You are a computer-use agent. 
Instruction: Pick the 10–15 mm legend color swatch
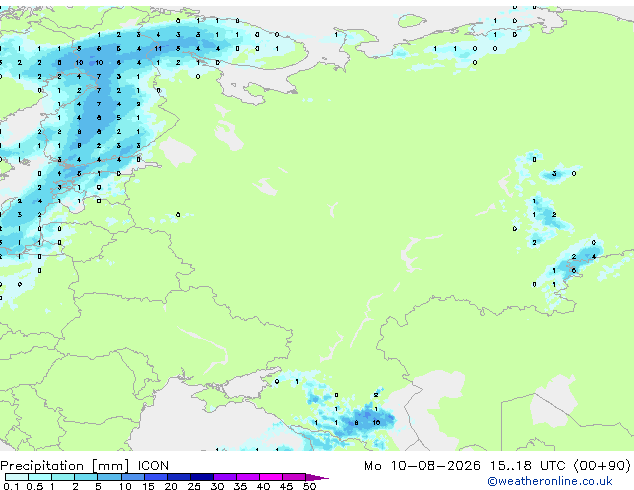(133, 477)
